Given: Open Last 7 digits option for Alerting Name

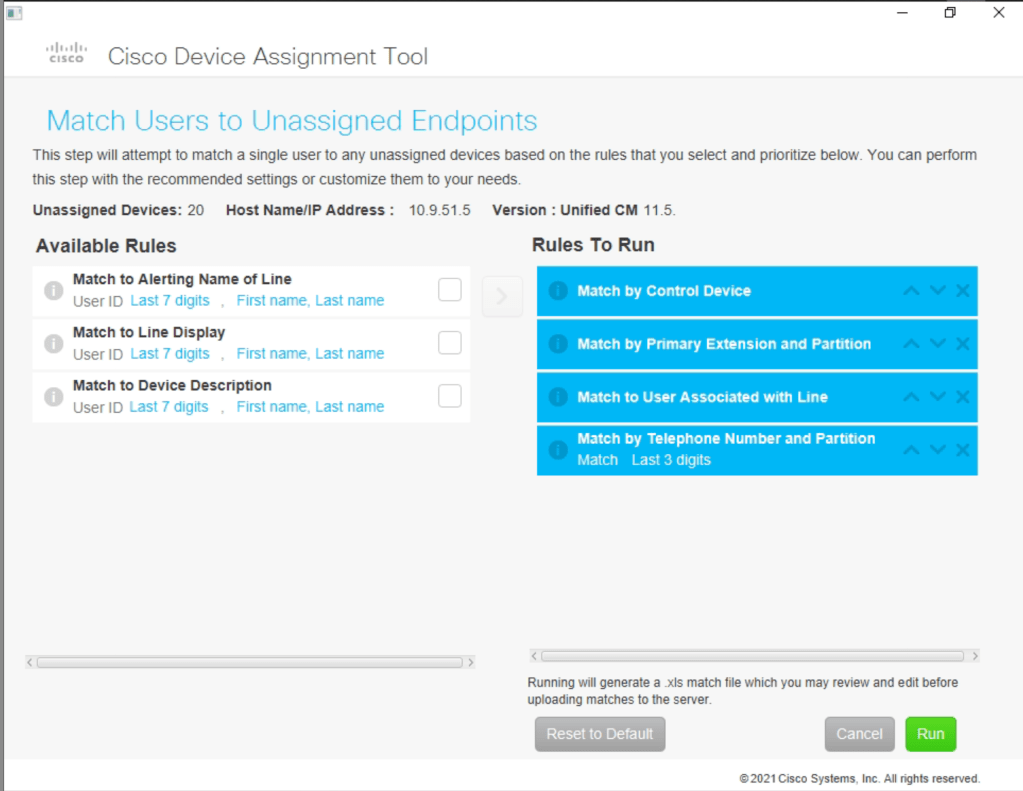Looking at the screenshot, I should 170,301.
